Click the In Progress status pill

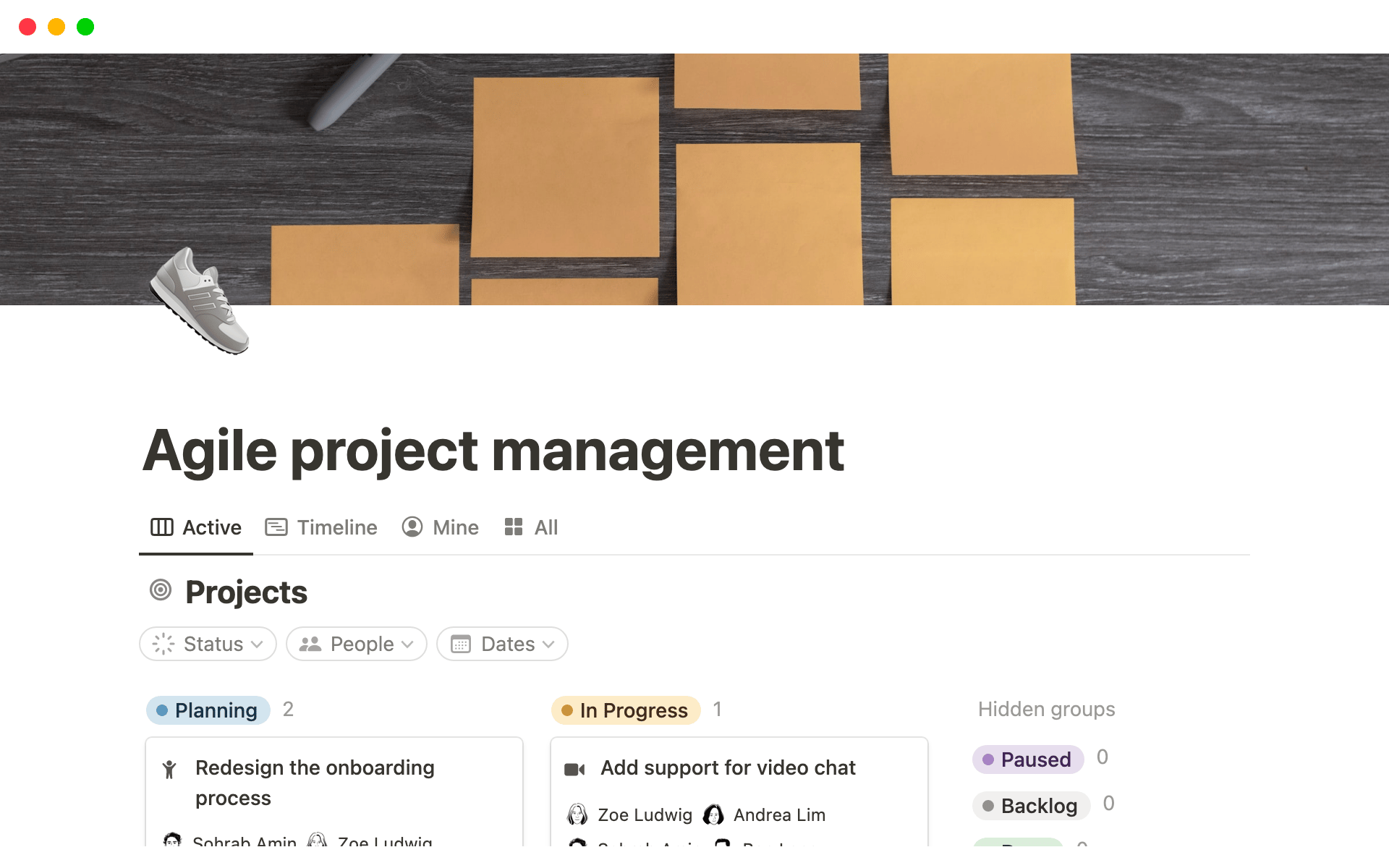pyautogui.click(x=626, y=710)
